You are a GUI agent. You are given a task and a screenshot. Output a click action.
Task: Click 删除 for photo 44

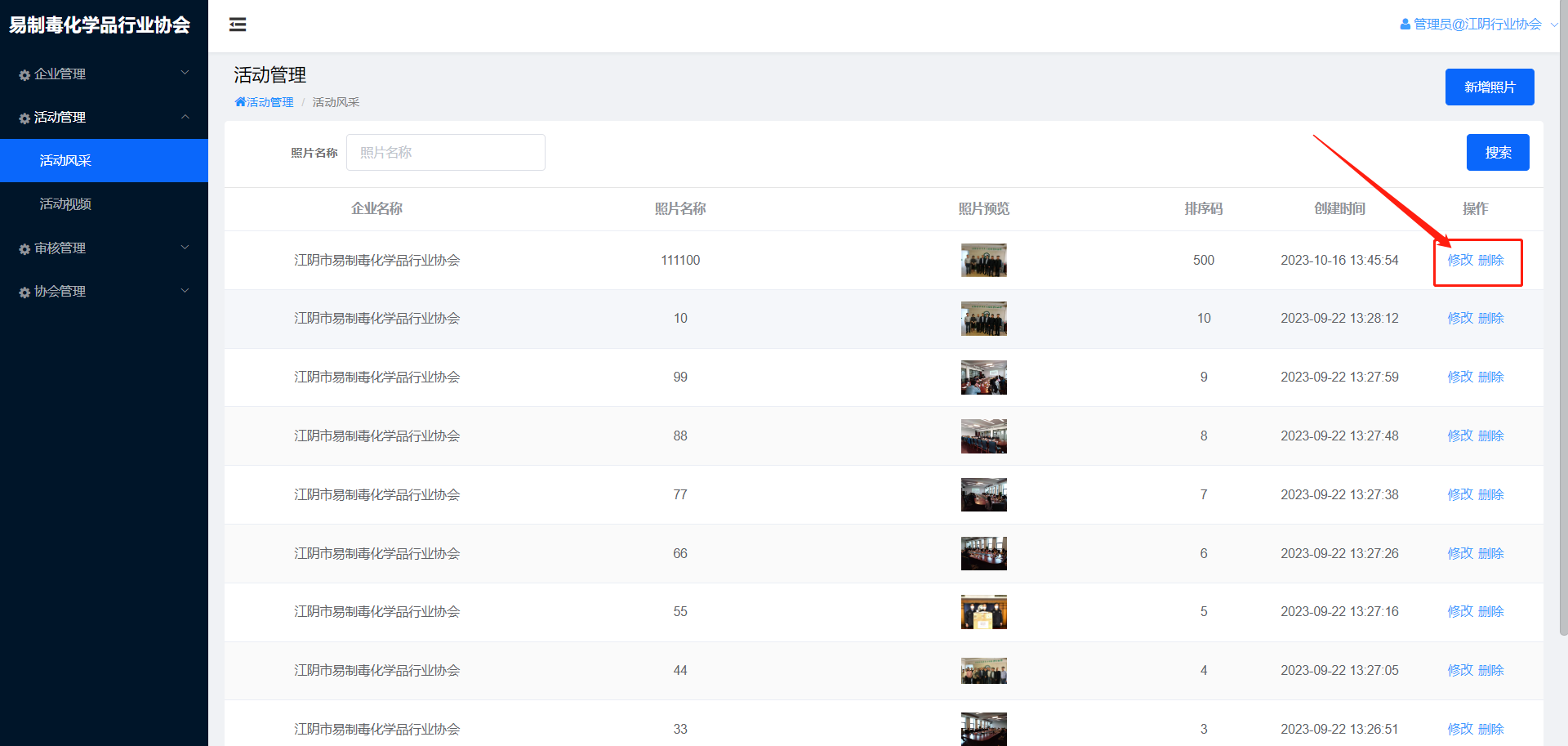(1491, 670)
